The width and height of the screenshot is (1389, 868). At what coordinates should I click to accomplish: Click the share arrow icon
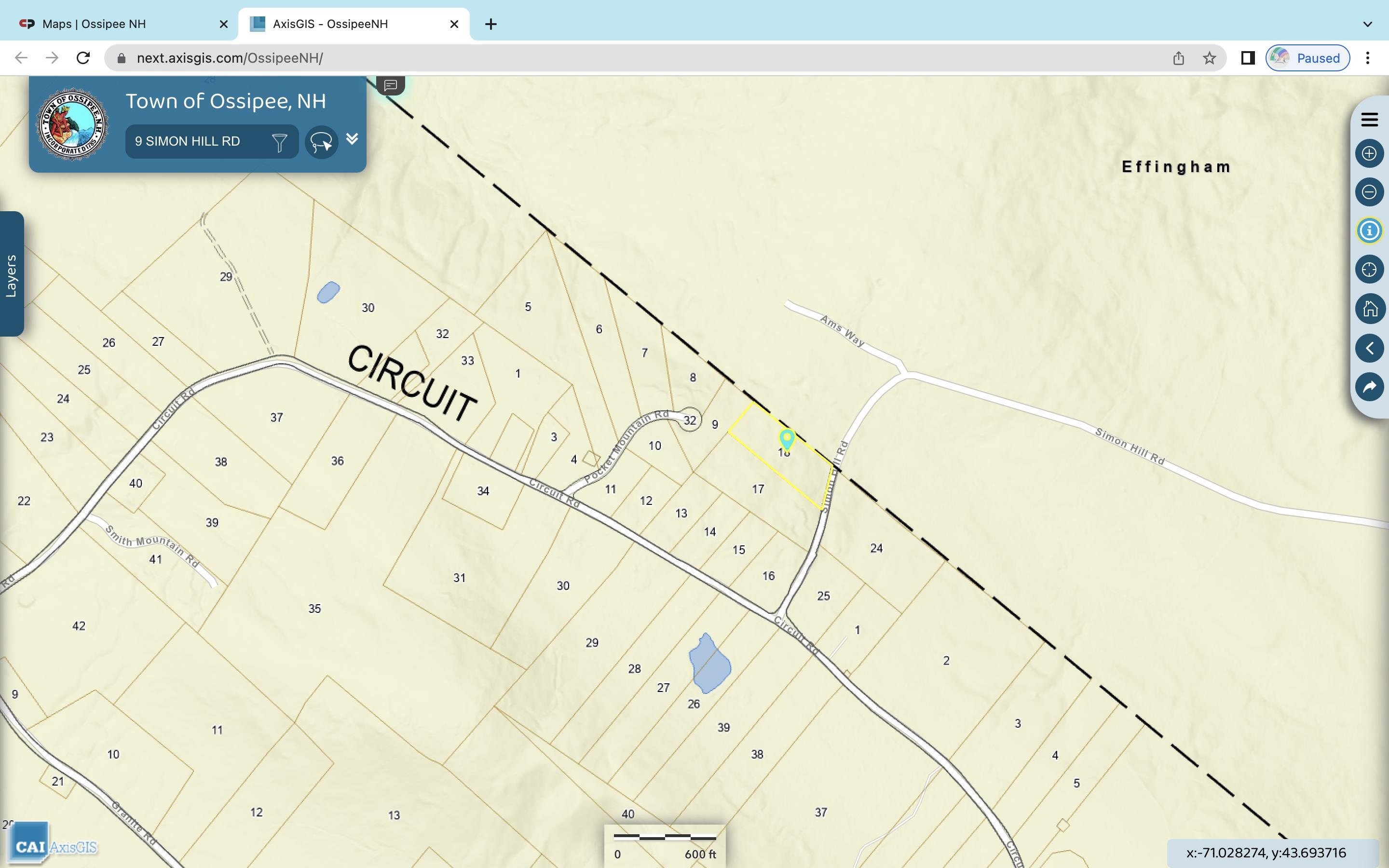[x=1369, y=386]
